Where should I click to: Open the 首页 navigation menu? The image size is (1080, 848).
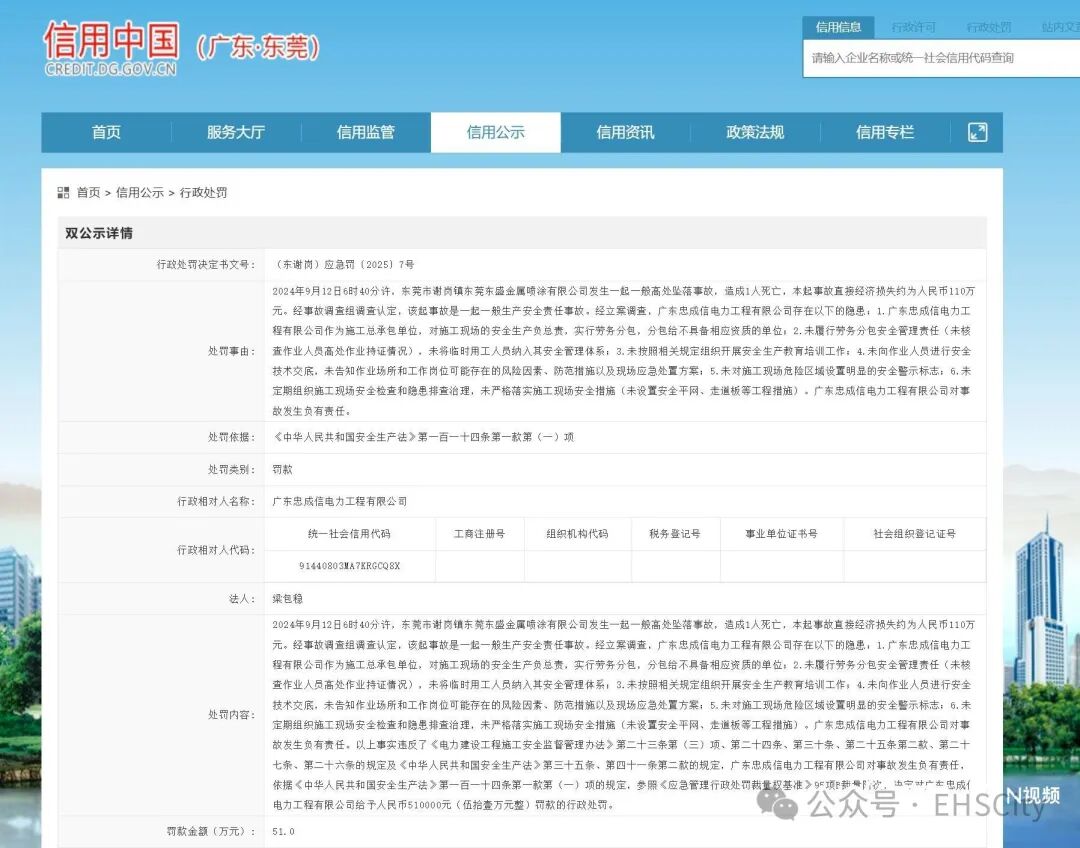click(x=106, y=132)
